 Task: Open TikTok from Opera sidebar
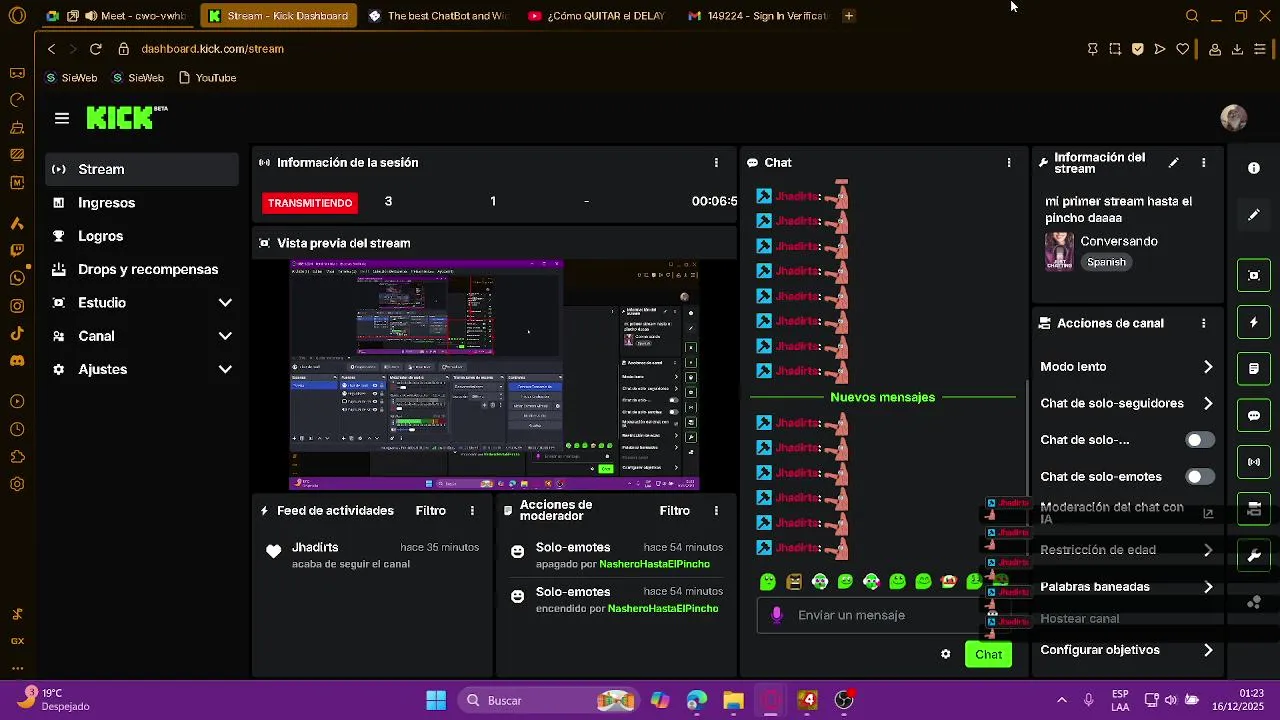click(x=17, y=333)
